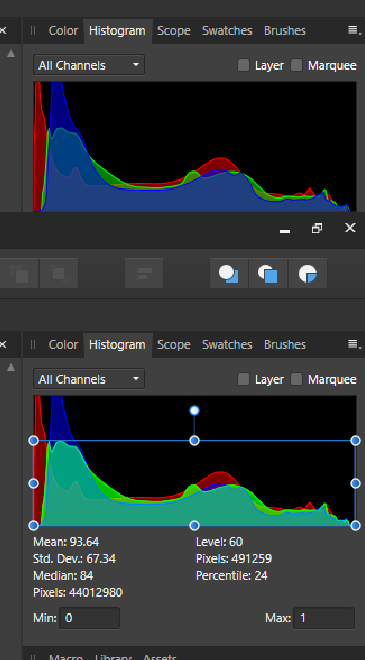Open the upper Histogram panel's preferences menu icon
This screenshot has height=660, width=365.
(x=354, y=30)
